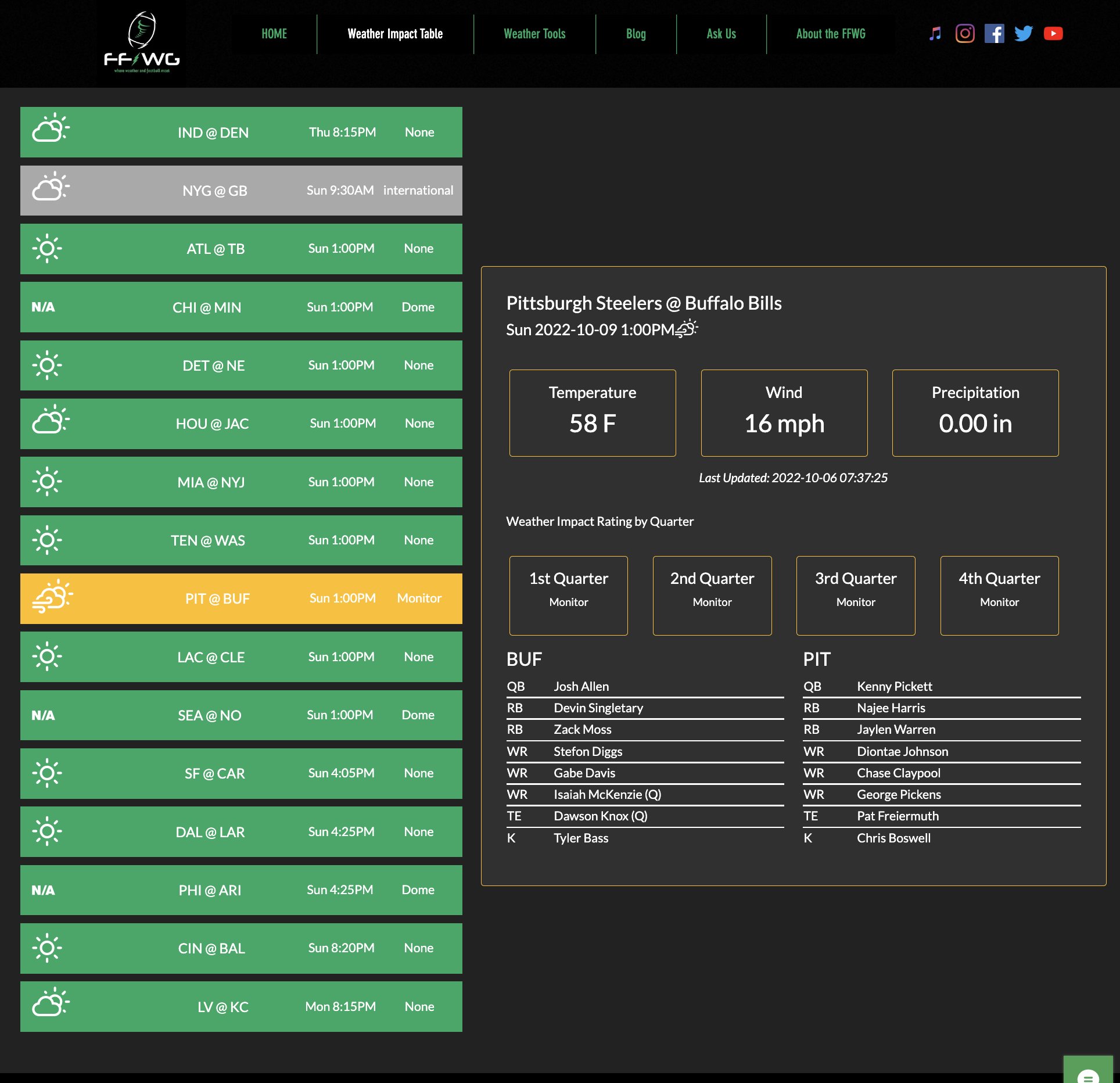1120x1083 pixels.
Task: Click Pittsburgh Steelers @ Buffalo Bills heading
Action: pos(644,303)
